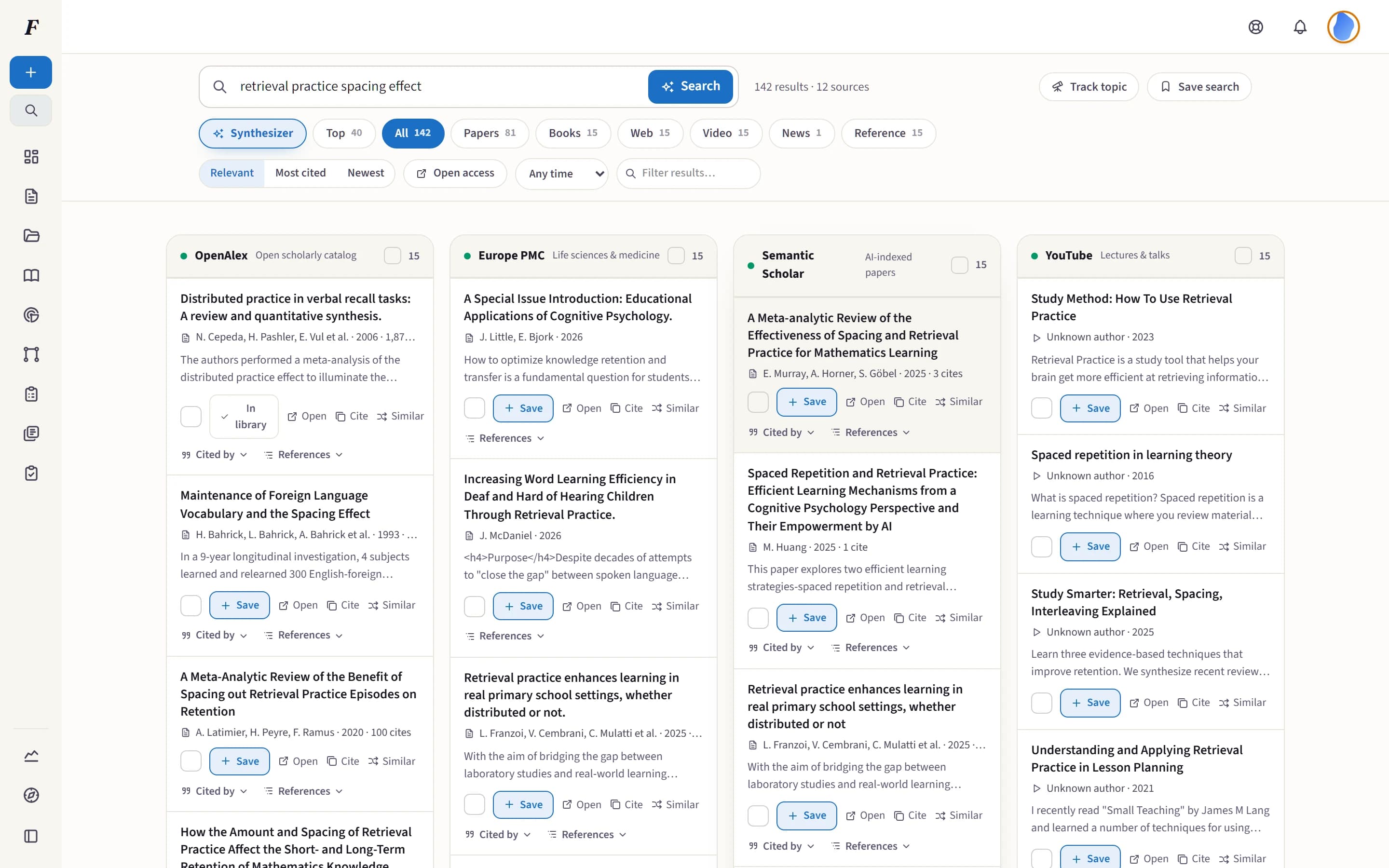Open the Distributed practice paper via Open icon
The height and width of the screenshot is (868, 1389).
tap(307, 416)
